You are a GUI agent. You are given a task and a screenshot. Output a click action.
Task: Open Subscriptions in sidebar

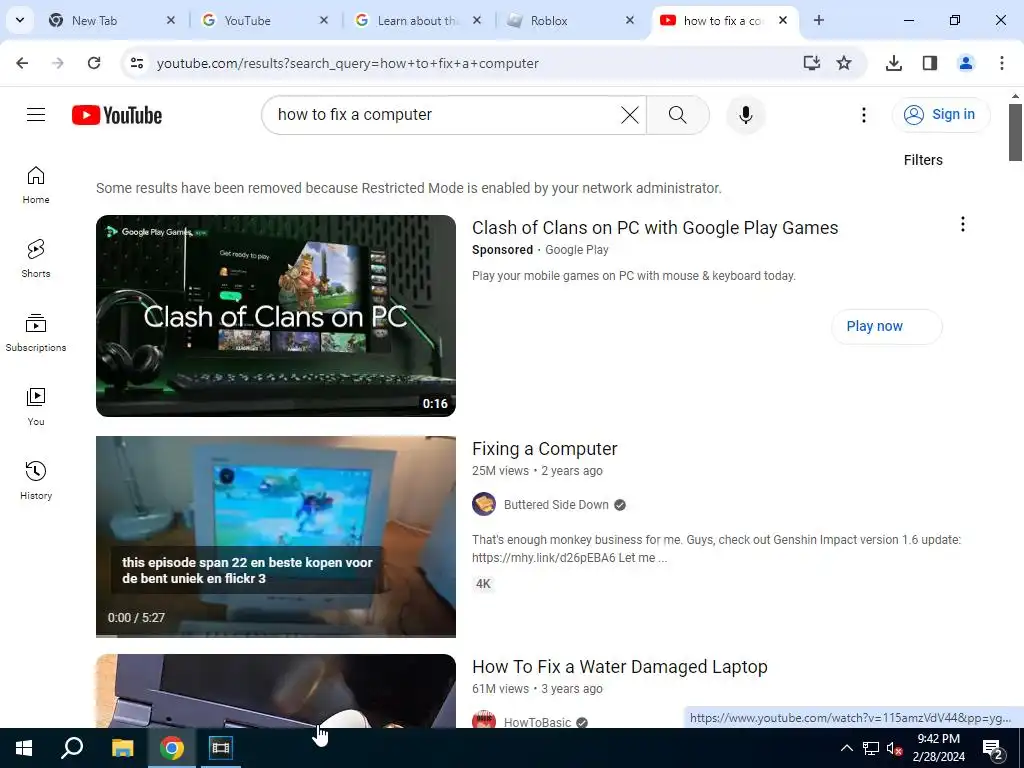(x=36, y=332)
